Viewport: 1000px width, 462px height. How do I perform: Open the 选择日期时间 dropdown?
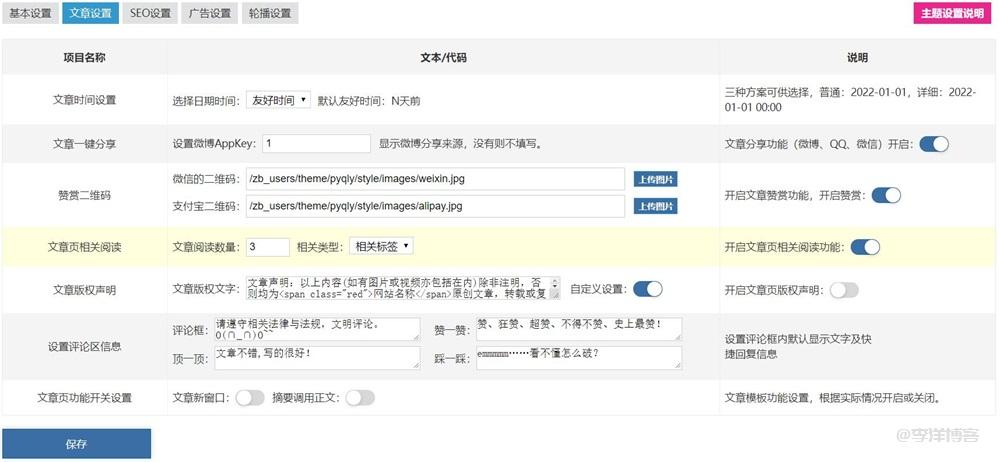277,100
